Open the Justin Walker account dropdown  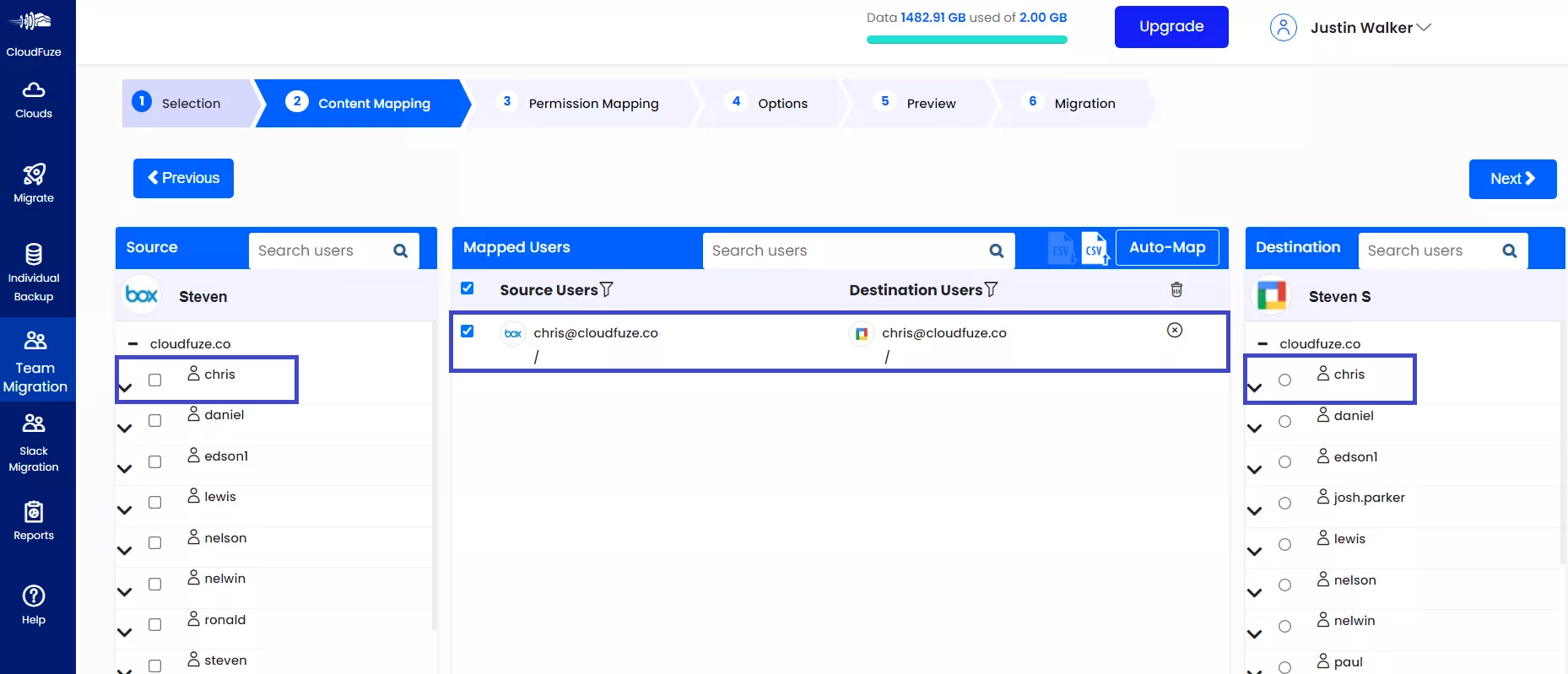(x=1371, y=28)
